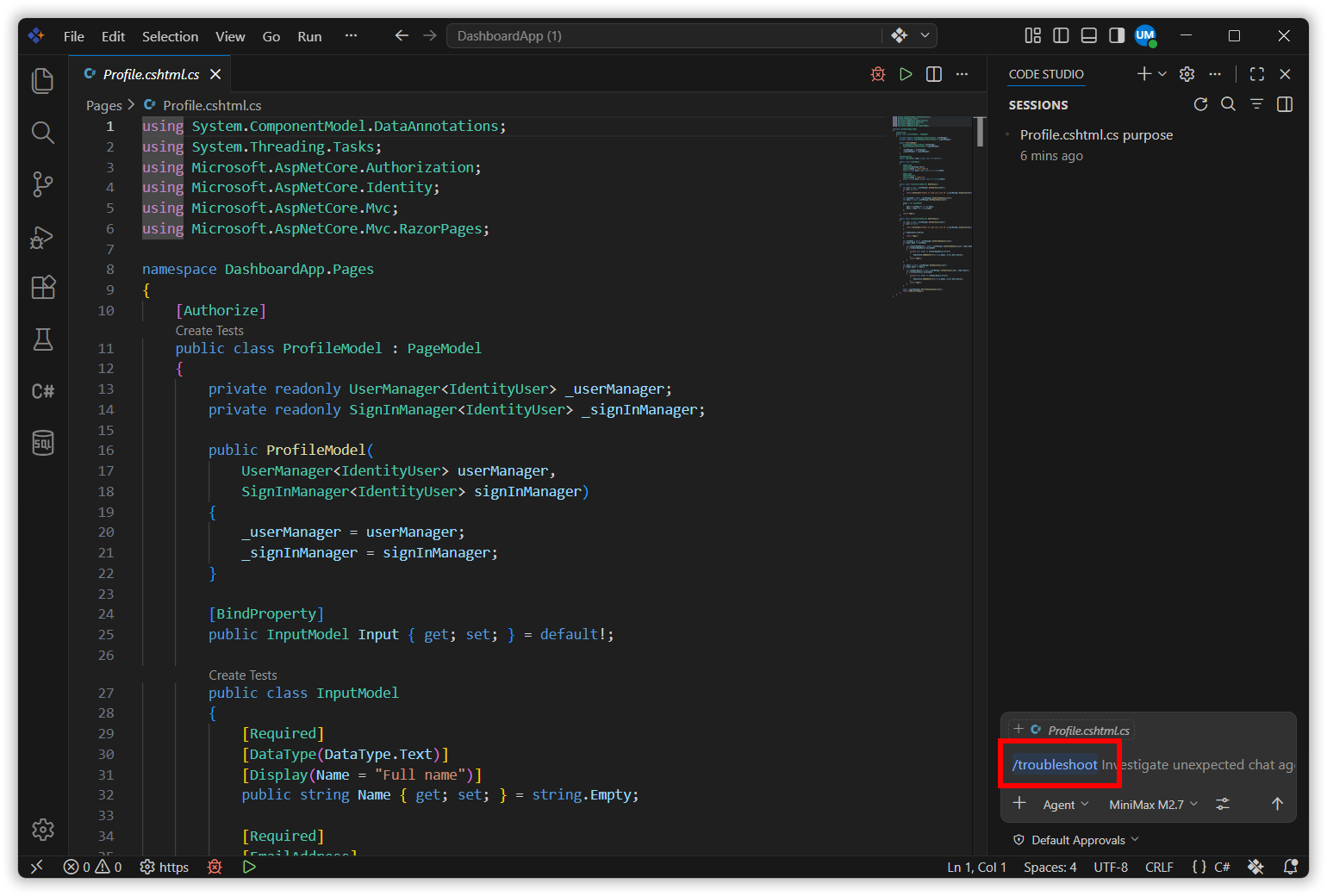Toggle the primary side bar
This screenshot has width=1327, height=896.
point(1061,35)
